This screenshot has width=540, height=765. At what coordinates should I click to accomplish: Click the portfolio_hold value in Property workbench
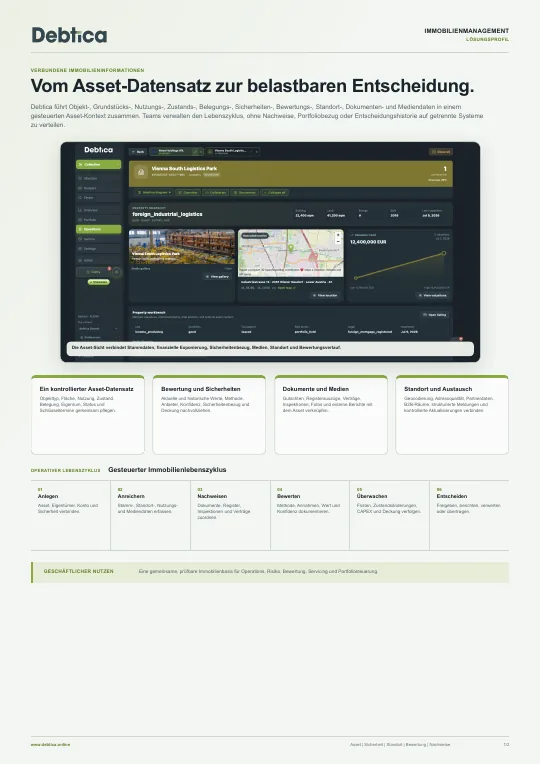(x=305, y=332)
